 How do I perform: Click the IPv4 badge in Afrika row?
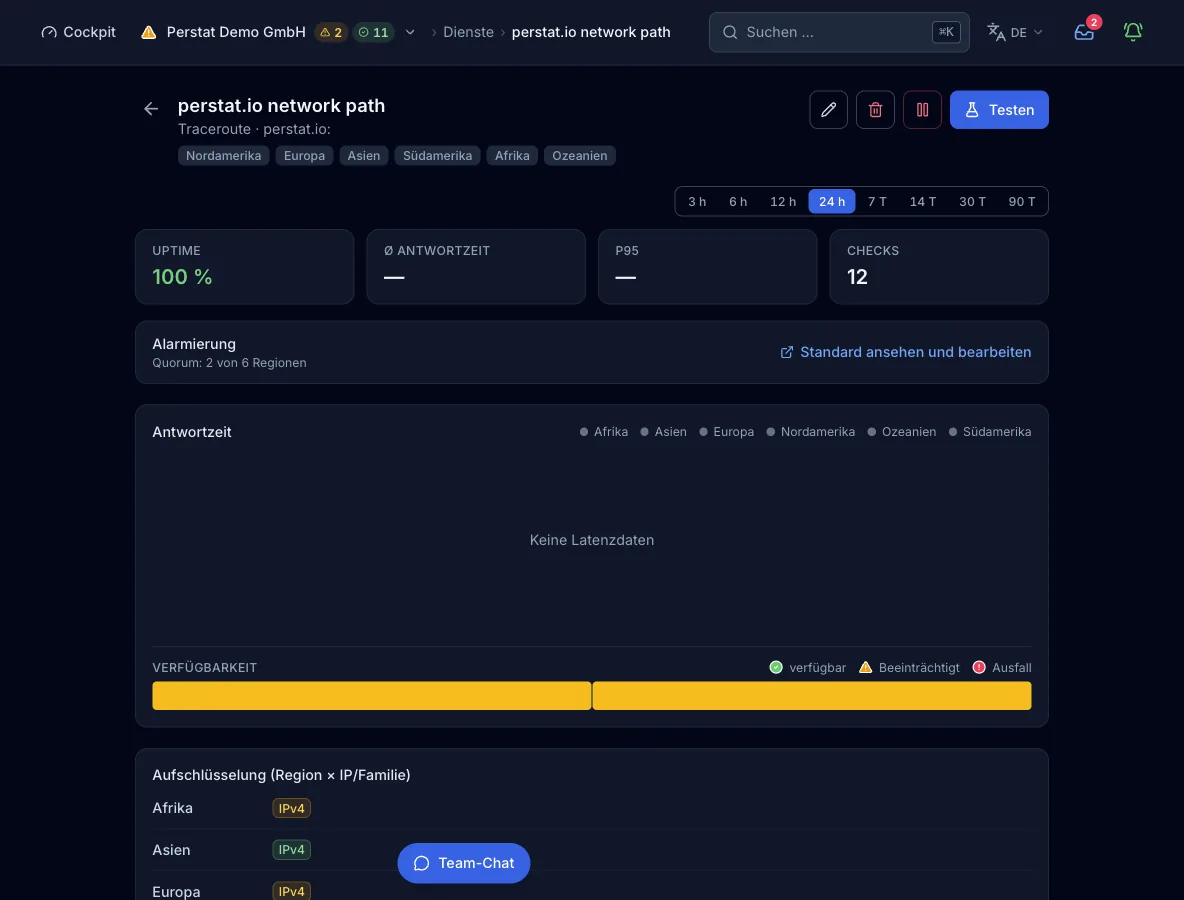point(291,809)
